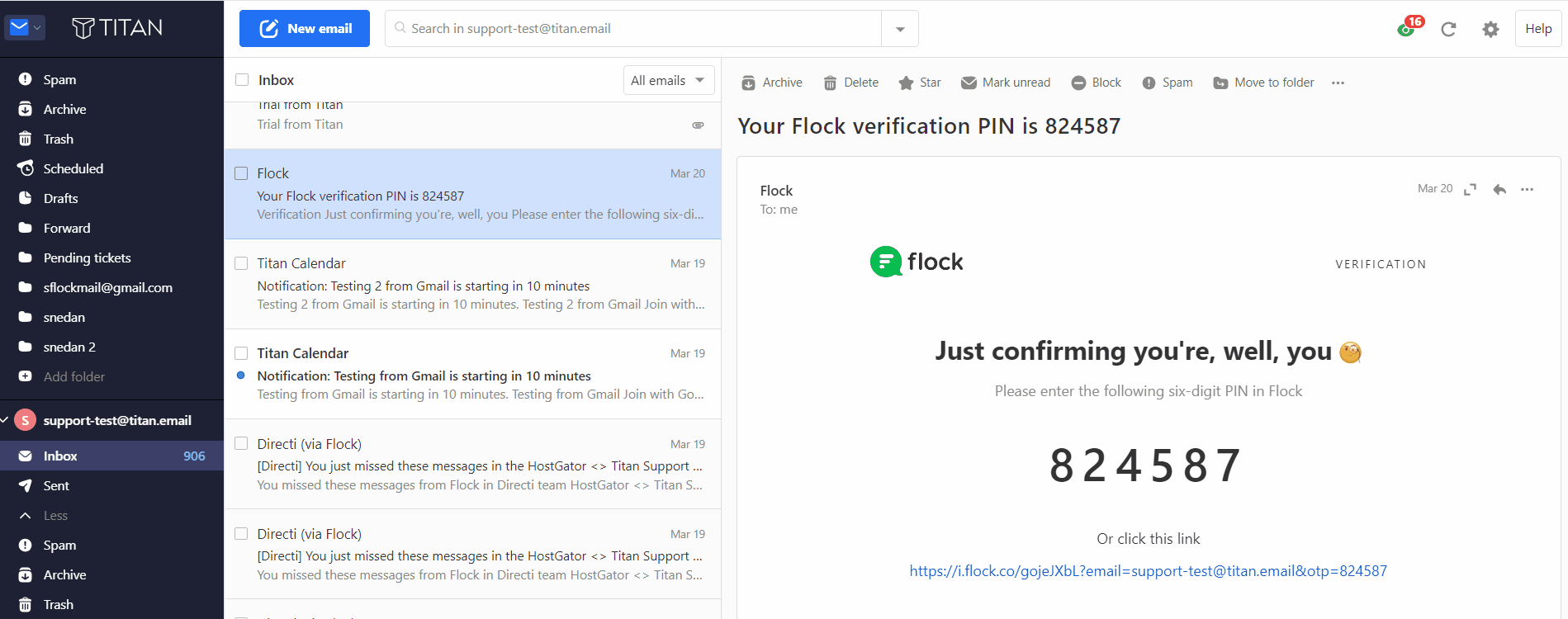
Task: Open more toolbar actions ellipsis
Action: tap(1338, 83)
